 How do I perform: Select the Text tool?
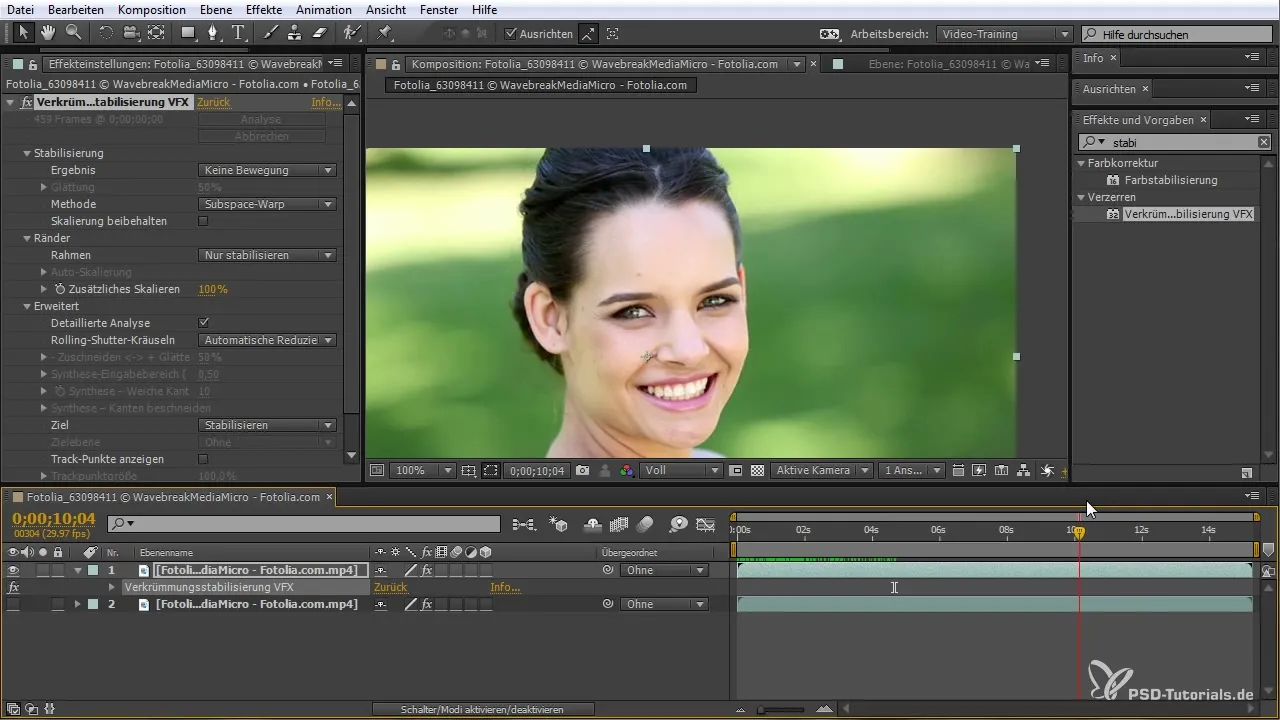[x=238, y=33]
